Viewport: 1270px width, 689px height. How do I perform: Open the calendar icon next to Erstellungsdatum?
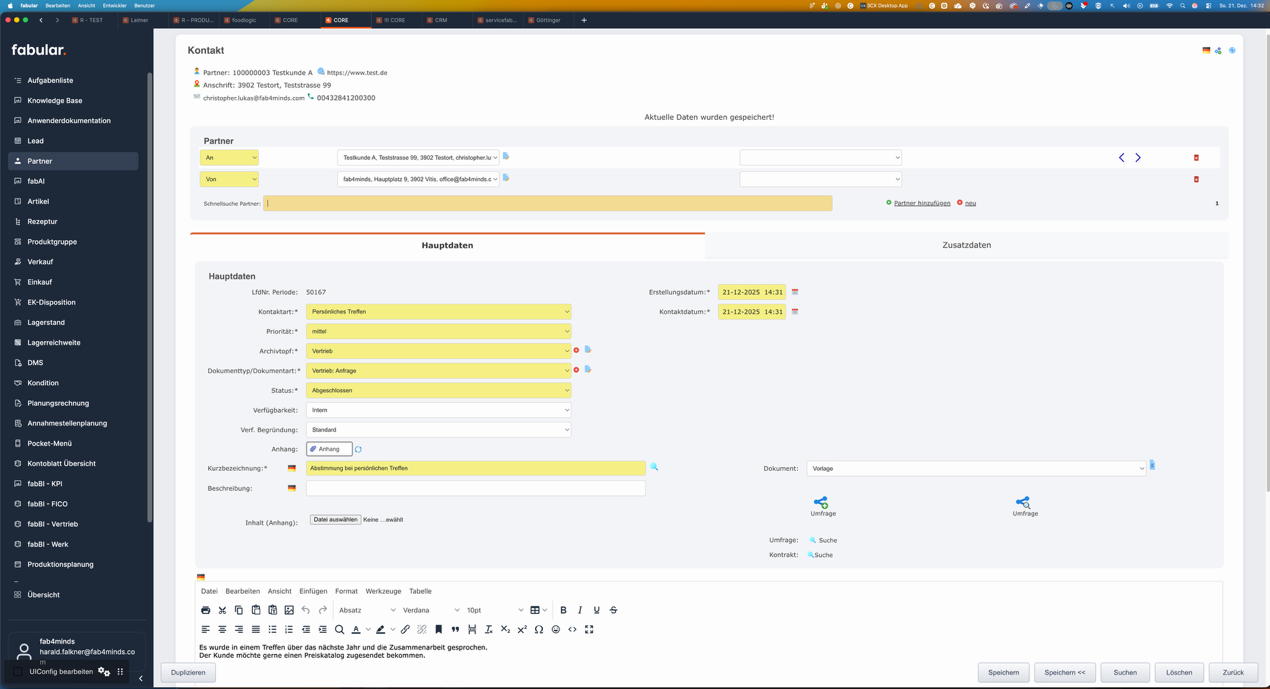tap(793, 293)
